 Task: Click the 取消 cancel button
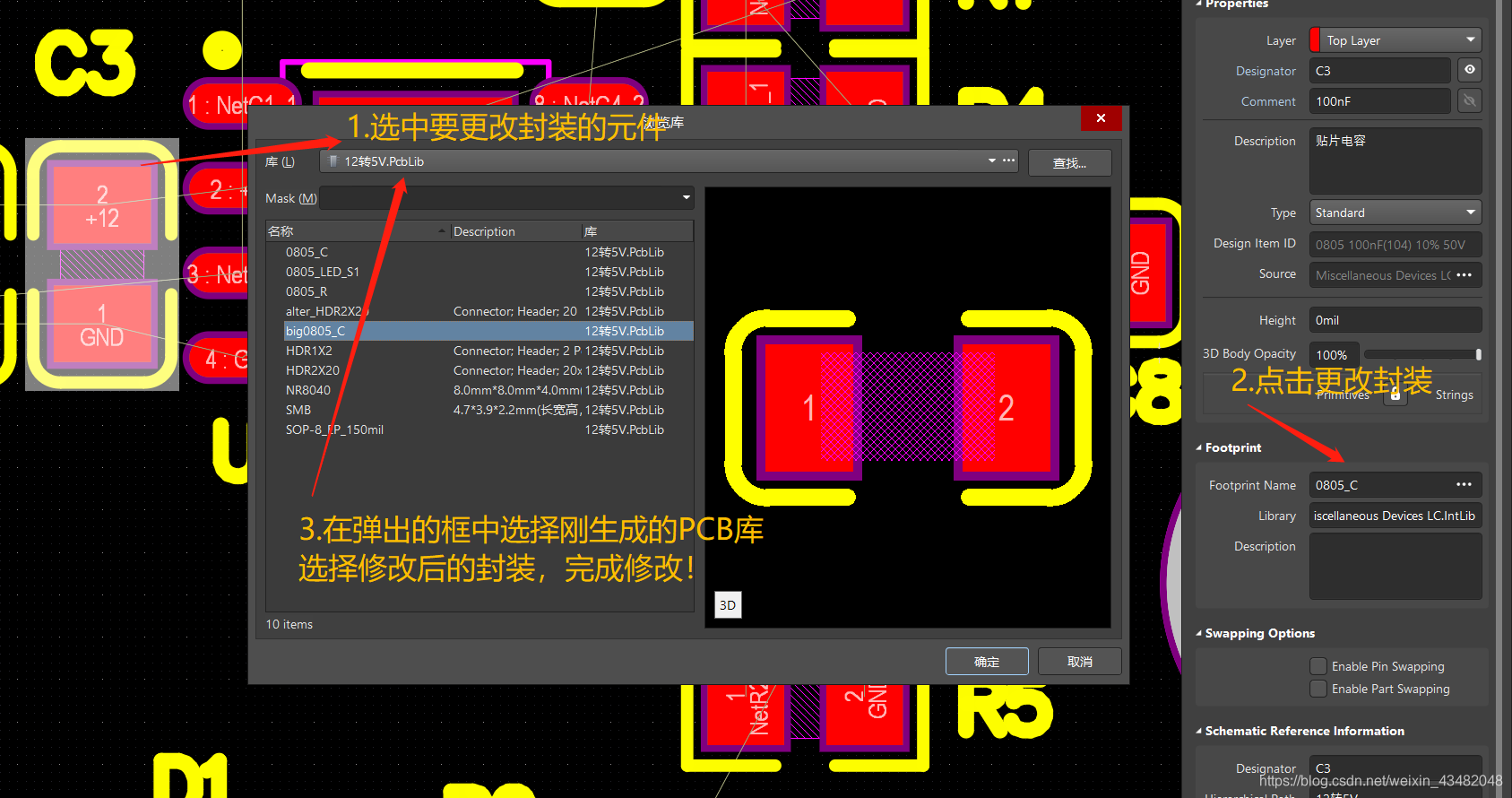coord(1079,662)
